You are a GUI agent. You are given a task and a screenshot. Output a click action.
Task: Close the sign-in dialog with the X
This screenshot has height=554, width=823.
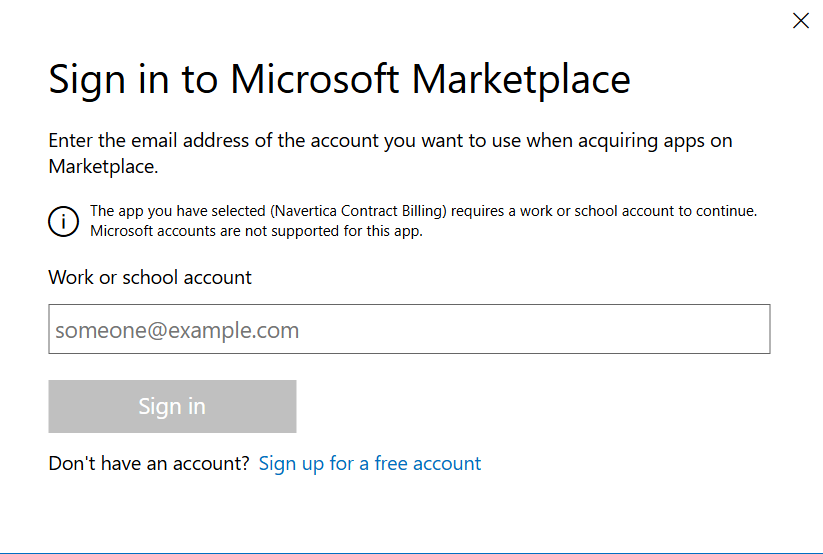pyautogui.click(x=801, y=21)
